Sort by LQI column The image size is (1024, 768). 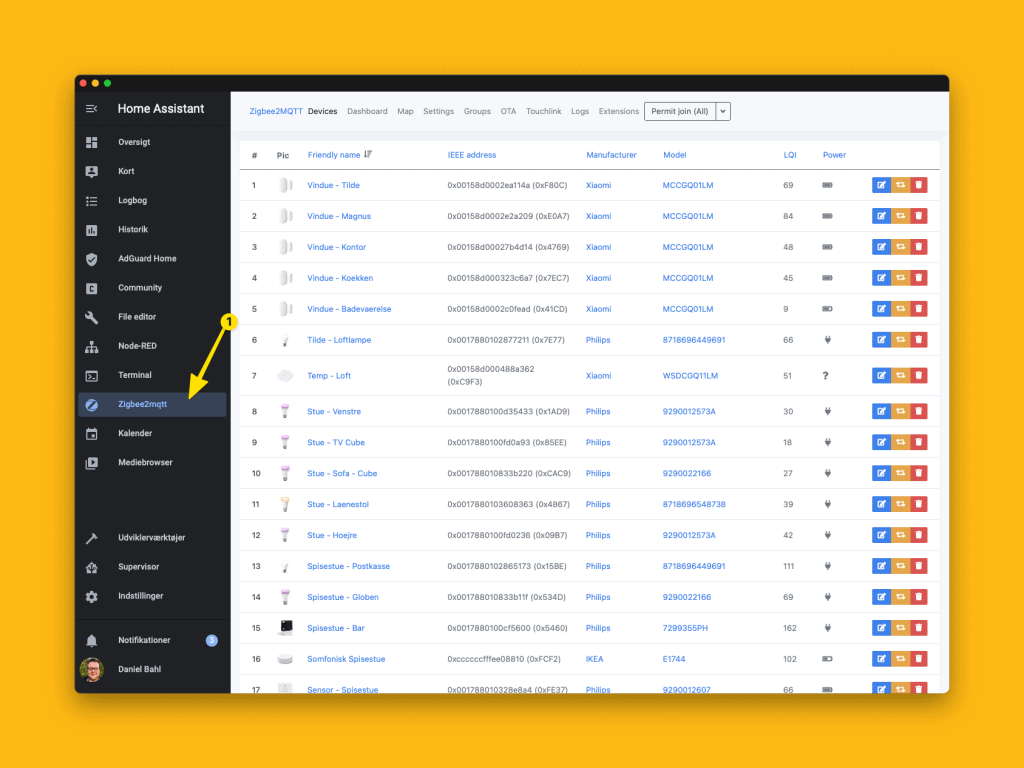pyautogui.click(x=790, y=155)
